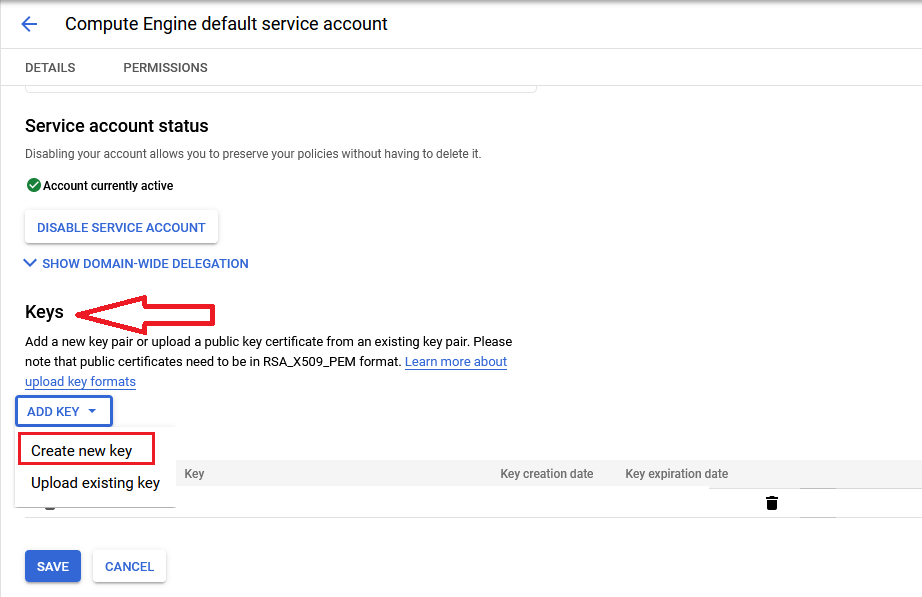Cancel editing with CANCEL button
922x597 pixels.
coord(129,566)
